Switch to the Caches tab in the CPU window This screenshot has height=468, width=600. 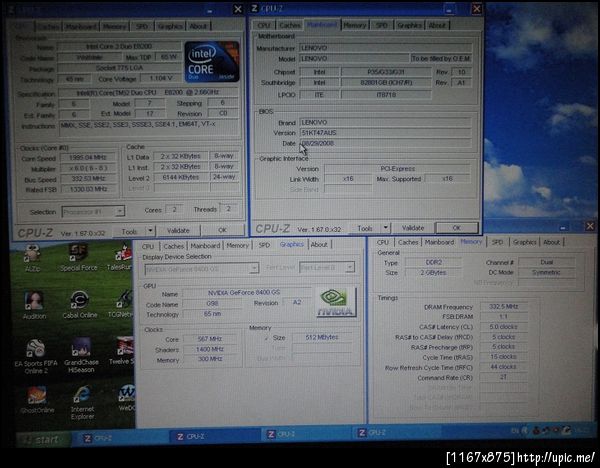48,27
